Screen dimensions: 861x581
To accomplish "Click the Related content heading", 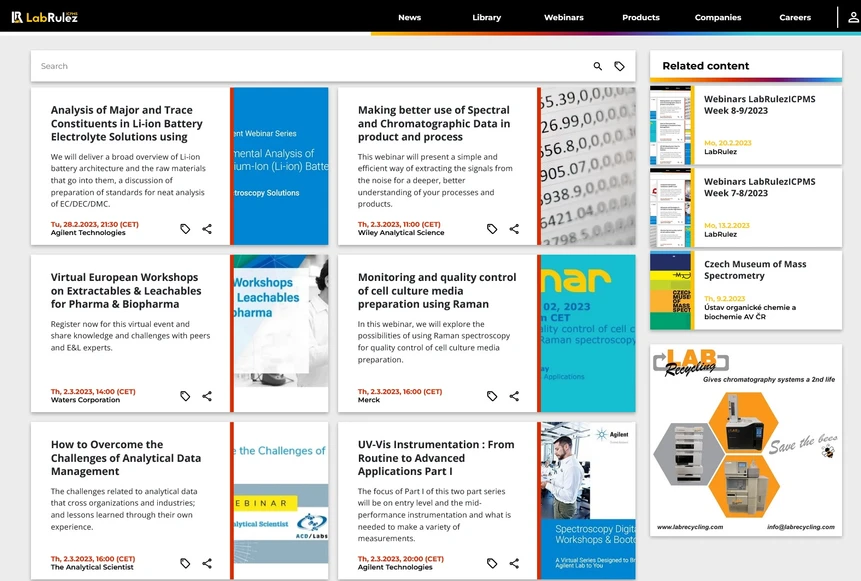I will click(x=706, y=66).
